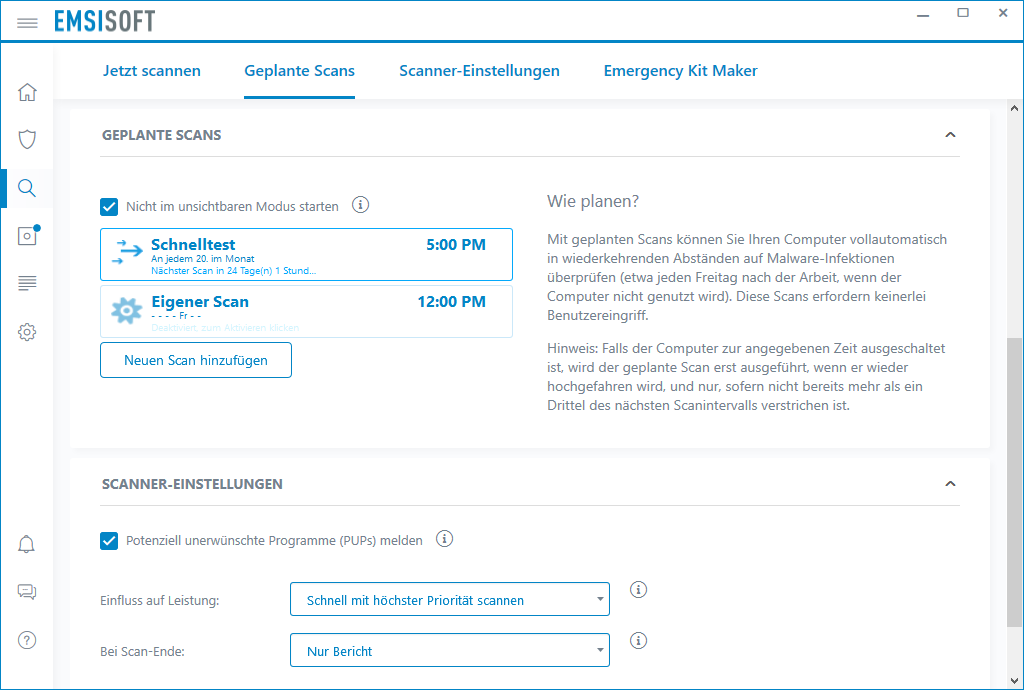Minimize the Emsisoft window
Screen dimensions: 1024x690
click(923, 14)
